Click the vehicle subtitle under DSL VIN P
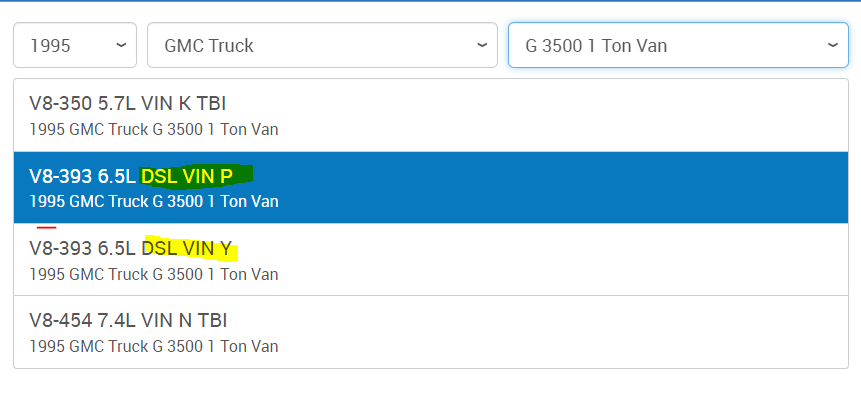 click(x=153, y=201)
